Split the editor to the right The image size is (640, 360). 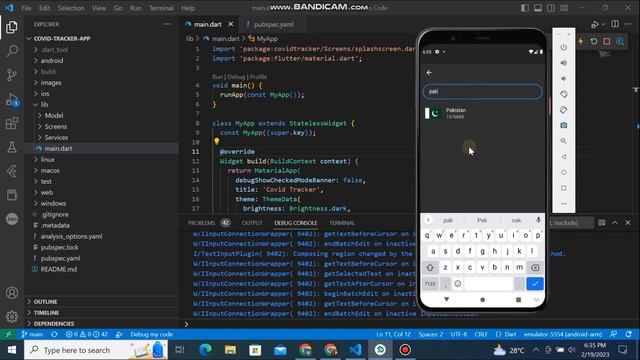(615, 24)
